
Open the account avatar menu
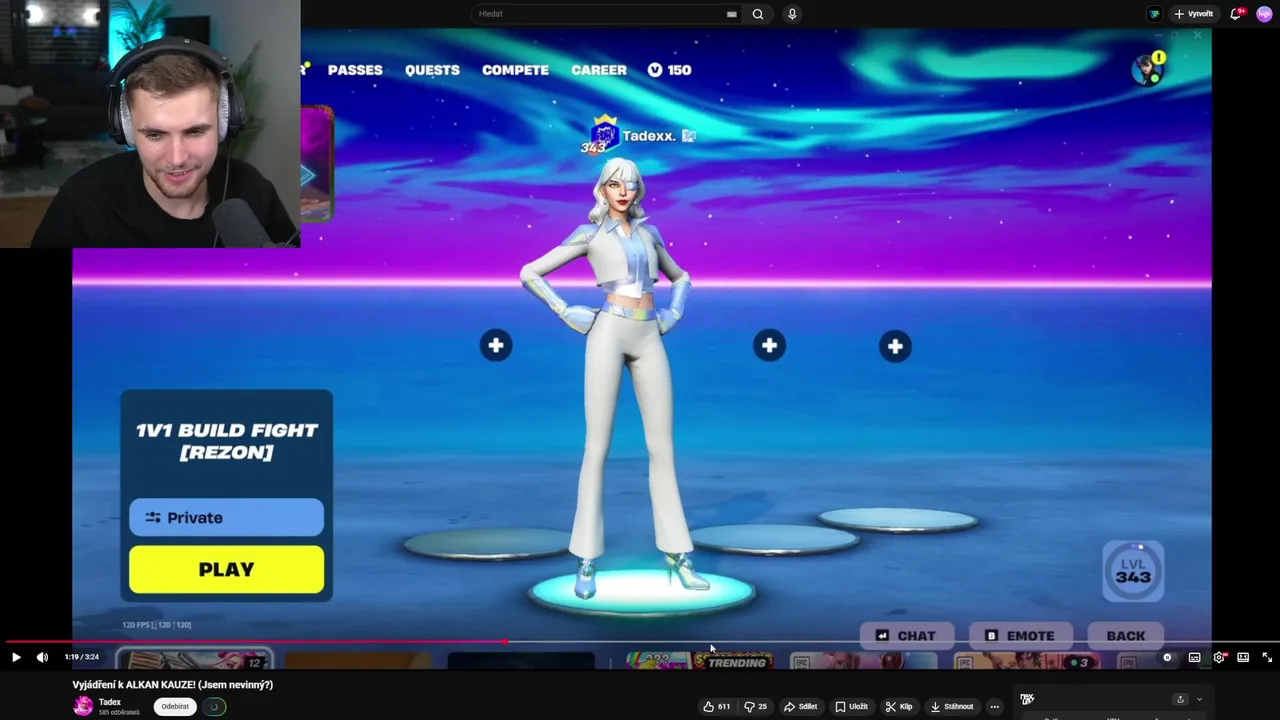[x=1264, y=14]
